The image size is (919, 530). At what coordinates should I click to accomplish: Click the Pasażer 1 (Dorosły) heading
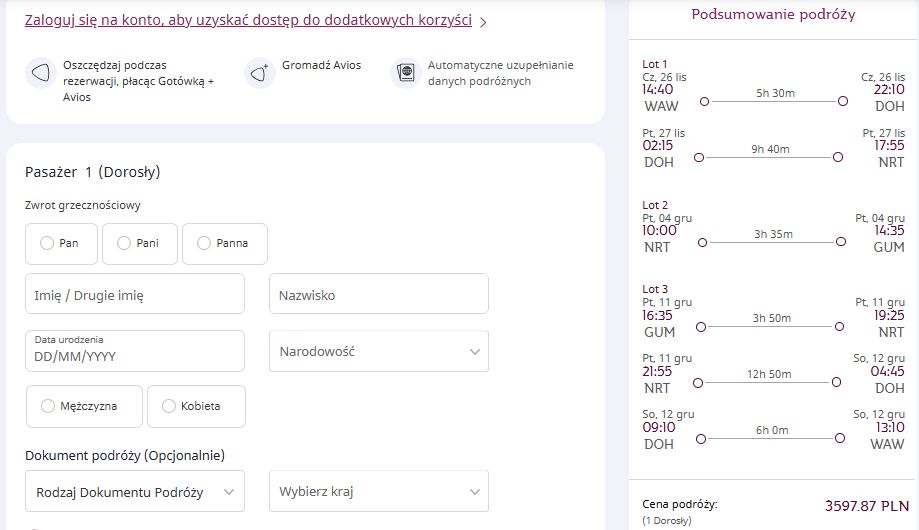coord(93,172)
